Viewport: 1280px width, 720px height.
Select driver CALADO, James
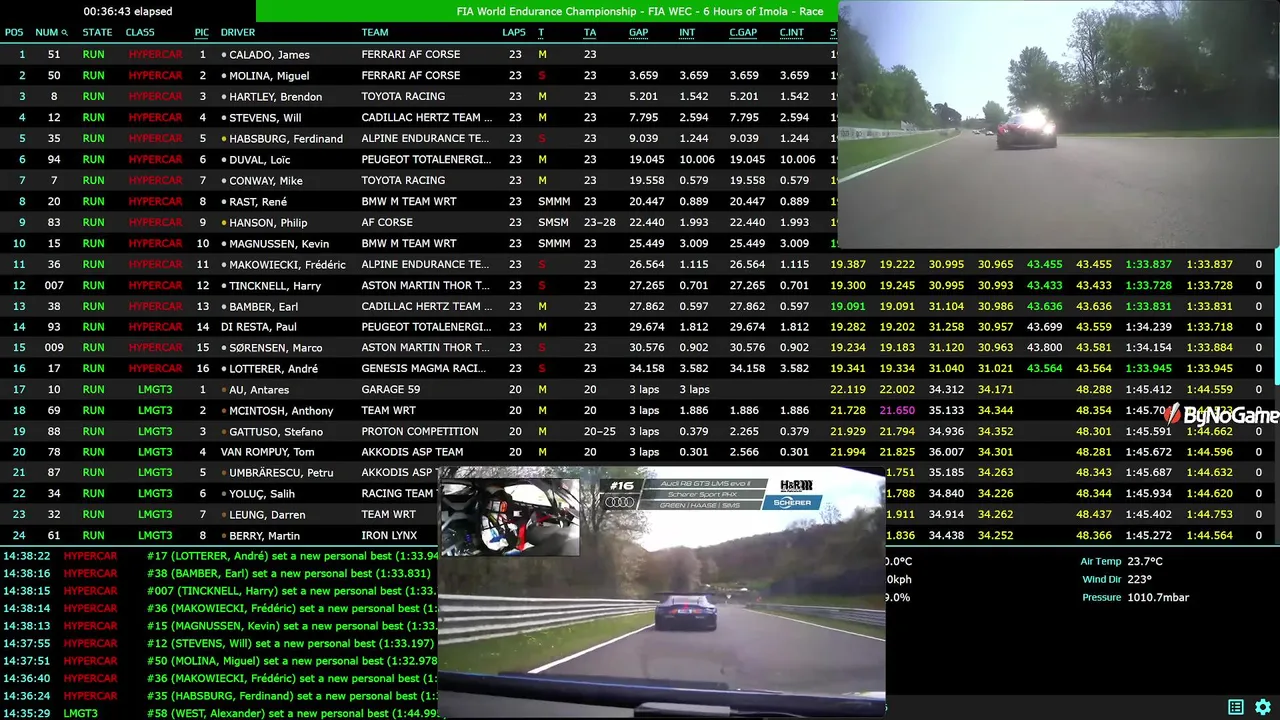(x=269, y=55)
